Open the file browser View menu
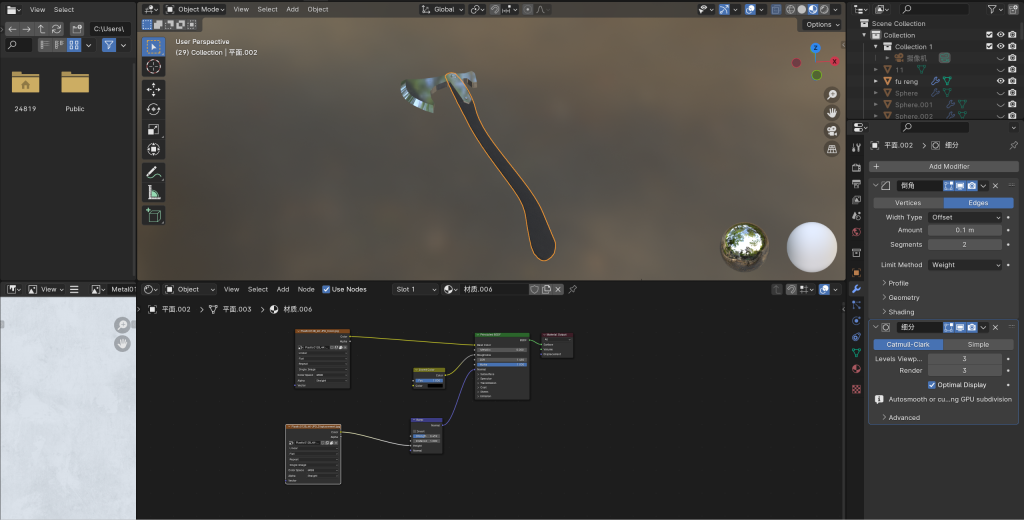 (x=38, y=9)
